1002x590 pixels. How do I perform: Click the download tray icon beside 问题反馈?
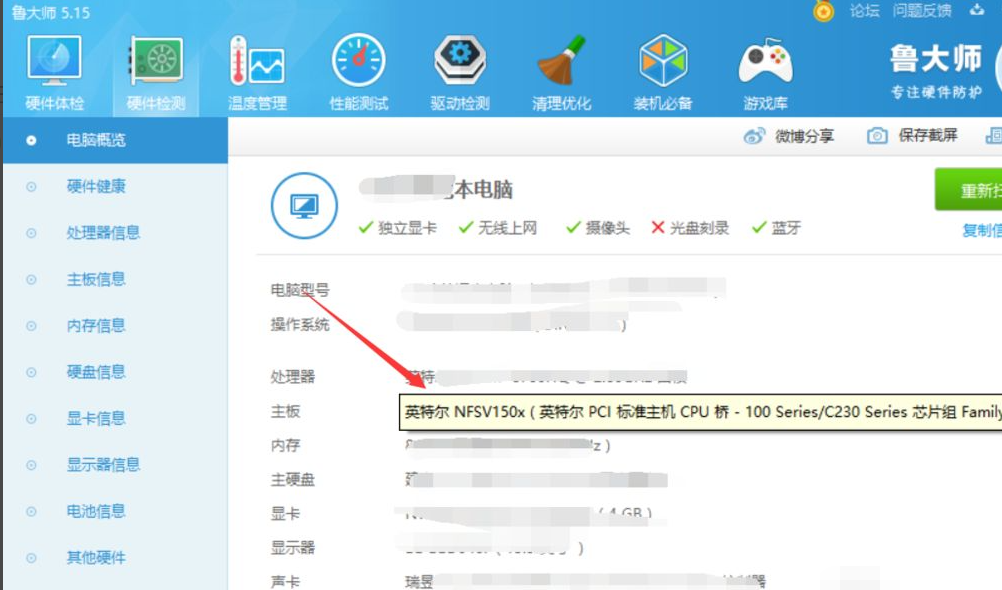coord(977,11)
